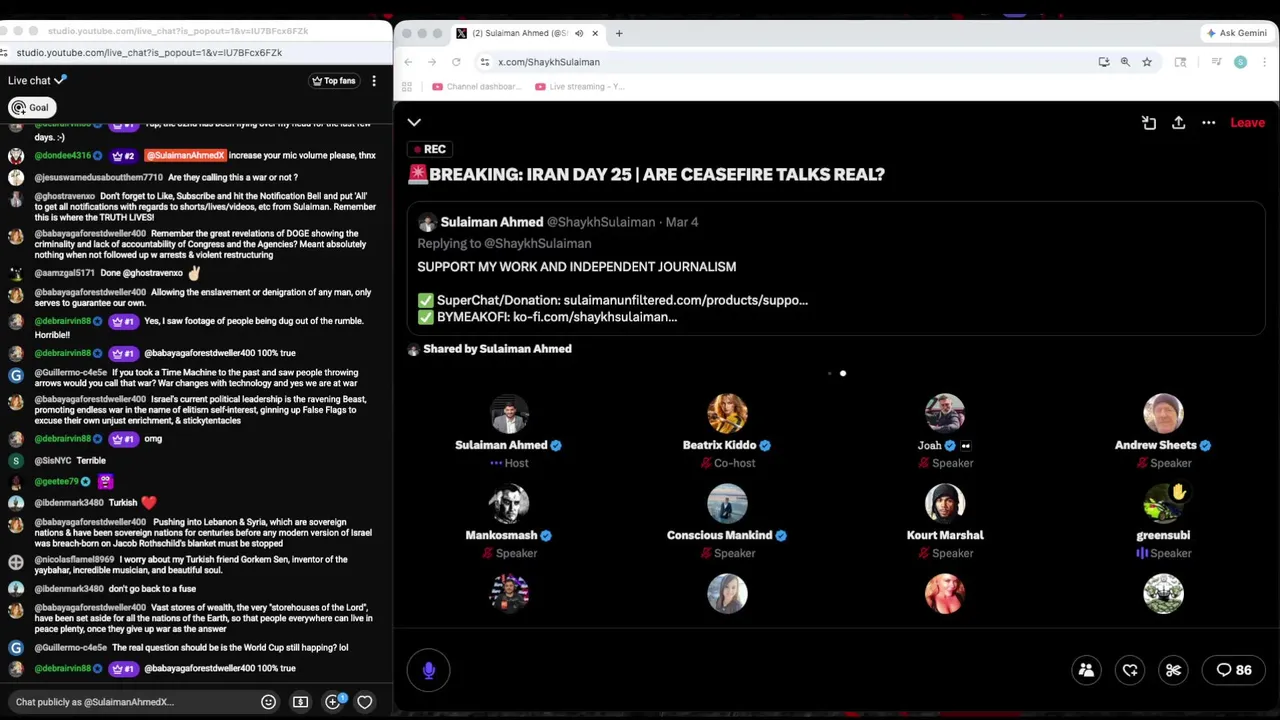Viewport: 1280px width, 720px height.
Task: Open Joah speaker avatar
Action: pos(945,414)
